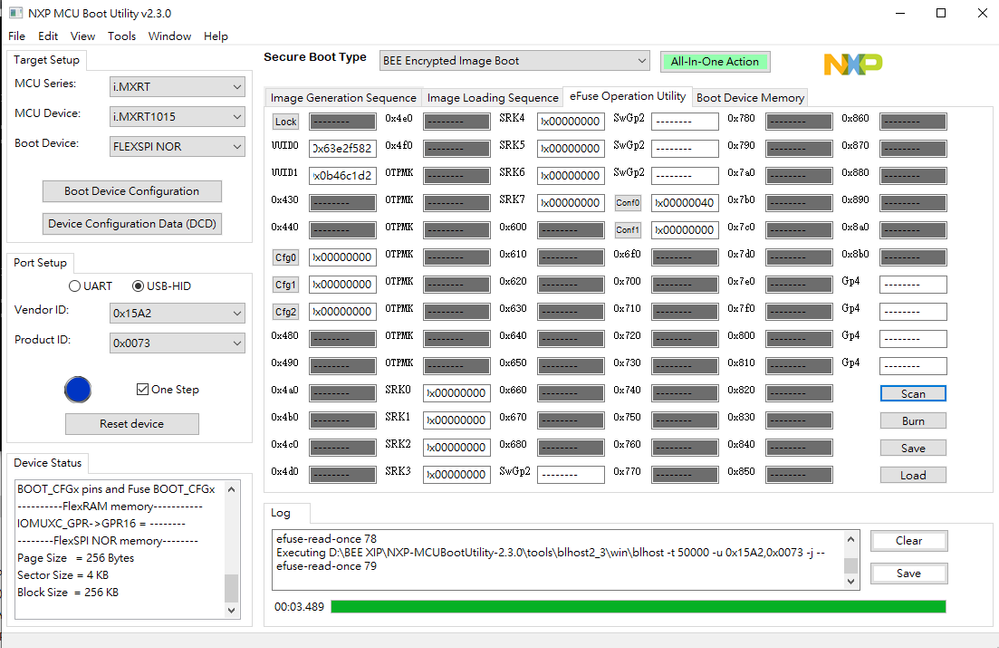Open the Help menu

pos(216,36)
